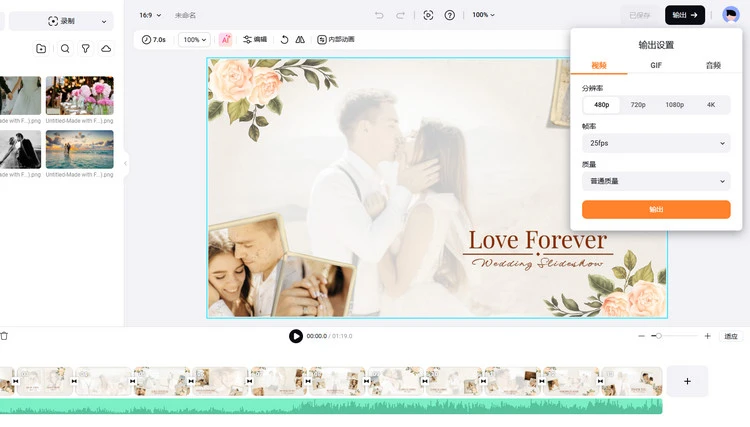
Task: Open the 普通质量 quality dropdown
Action: [656, 181]
